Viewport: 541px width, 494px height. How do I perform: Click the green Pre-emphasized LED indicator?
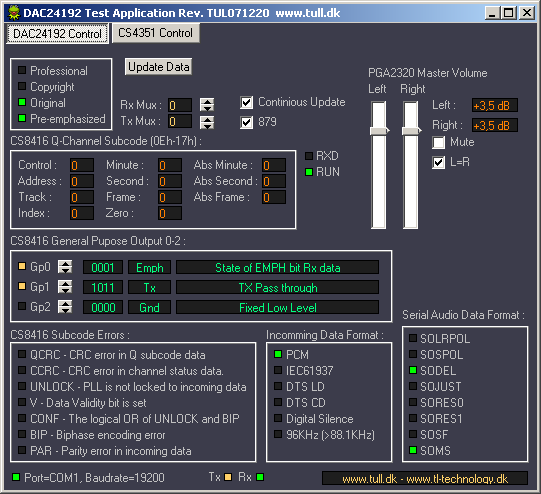[x=22, y=118]
